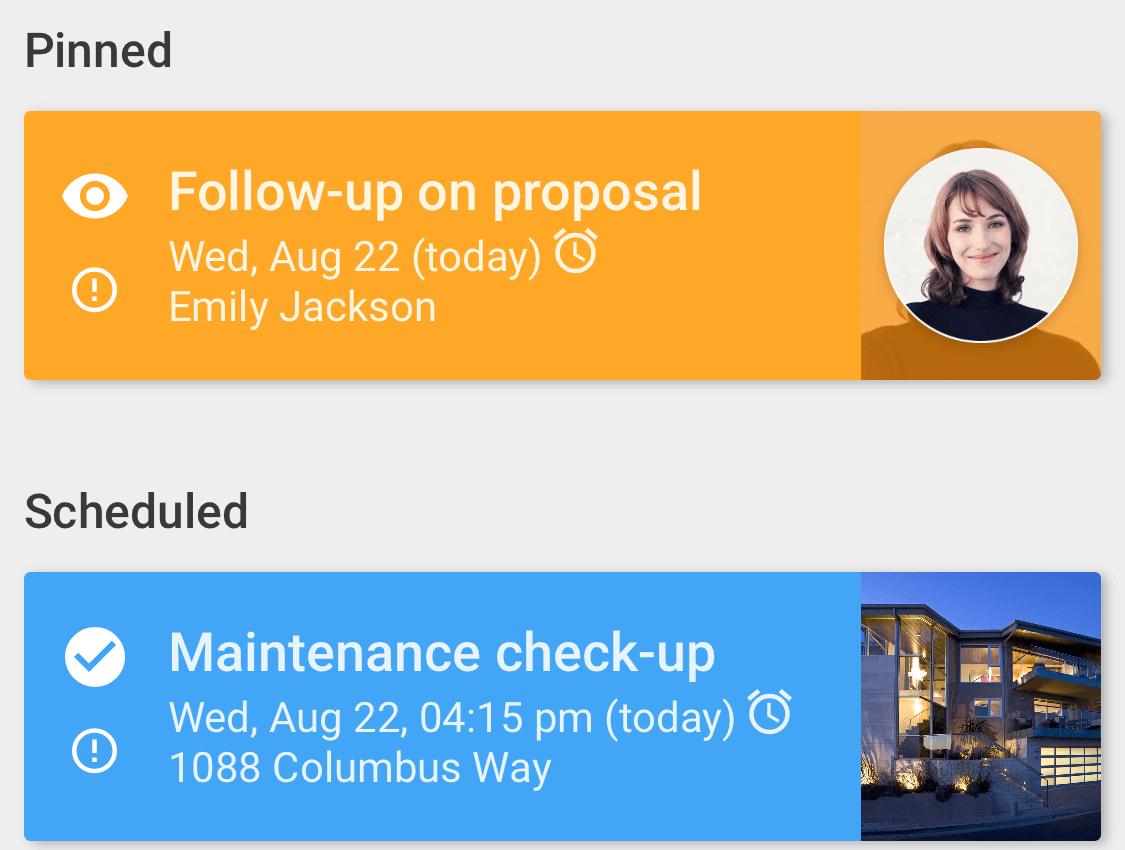
Task: Click the Wed, Aug 22 (today) date
Action: point(355,257)
